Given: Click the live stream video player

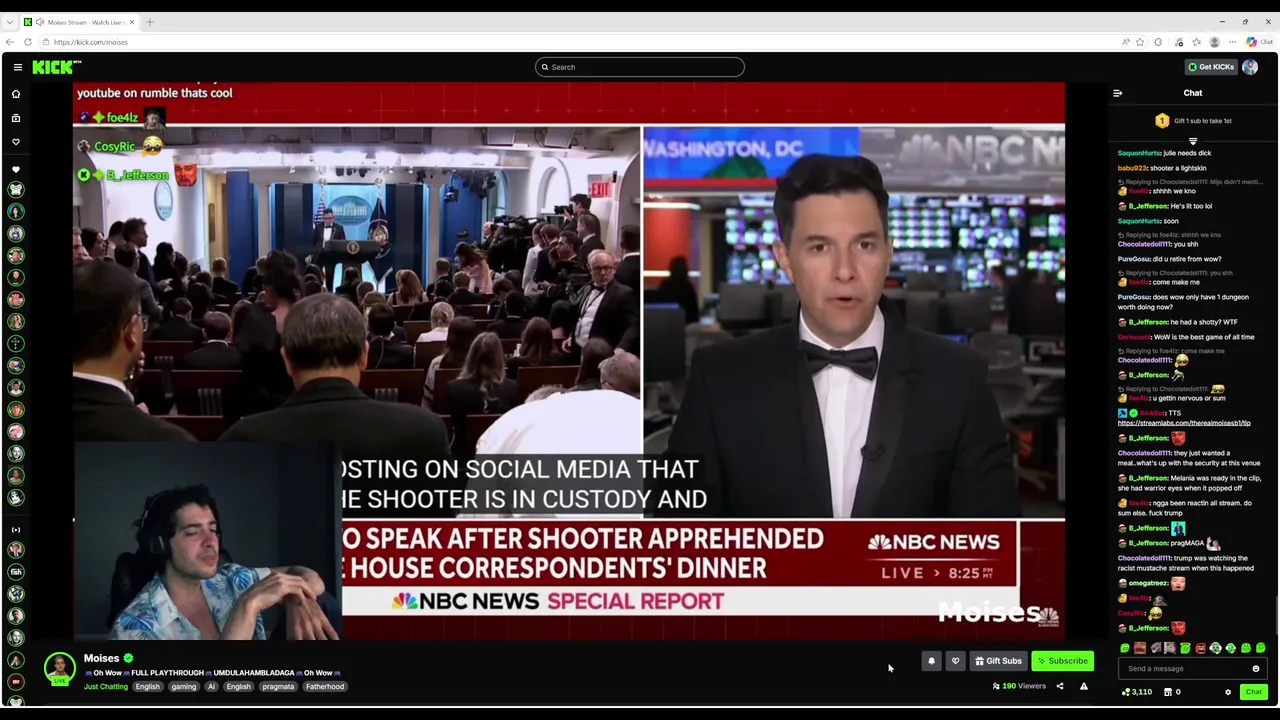Looking at the screenshot, I should click(569, 361).
